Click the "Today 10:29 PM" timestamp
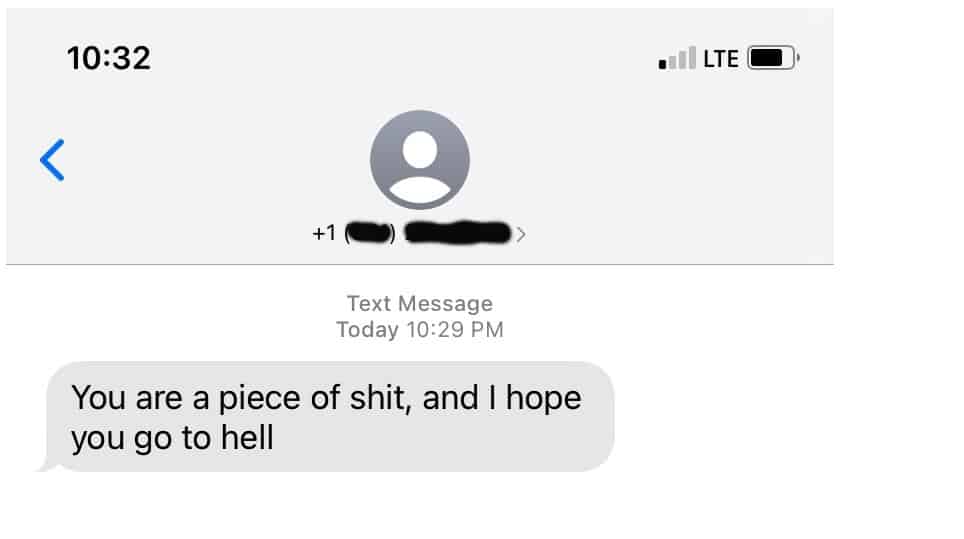Viewport: 964px width, 539px height. (419, 329)
